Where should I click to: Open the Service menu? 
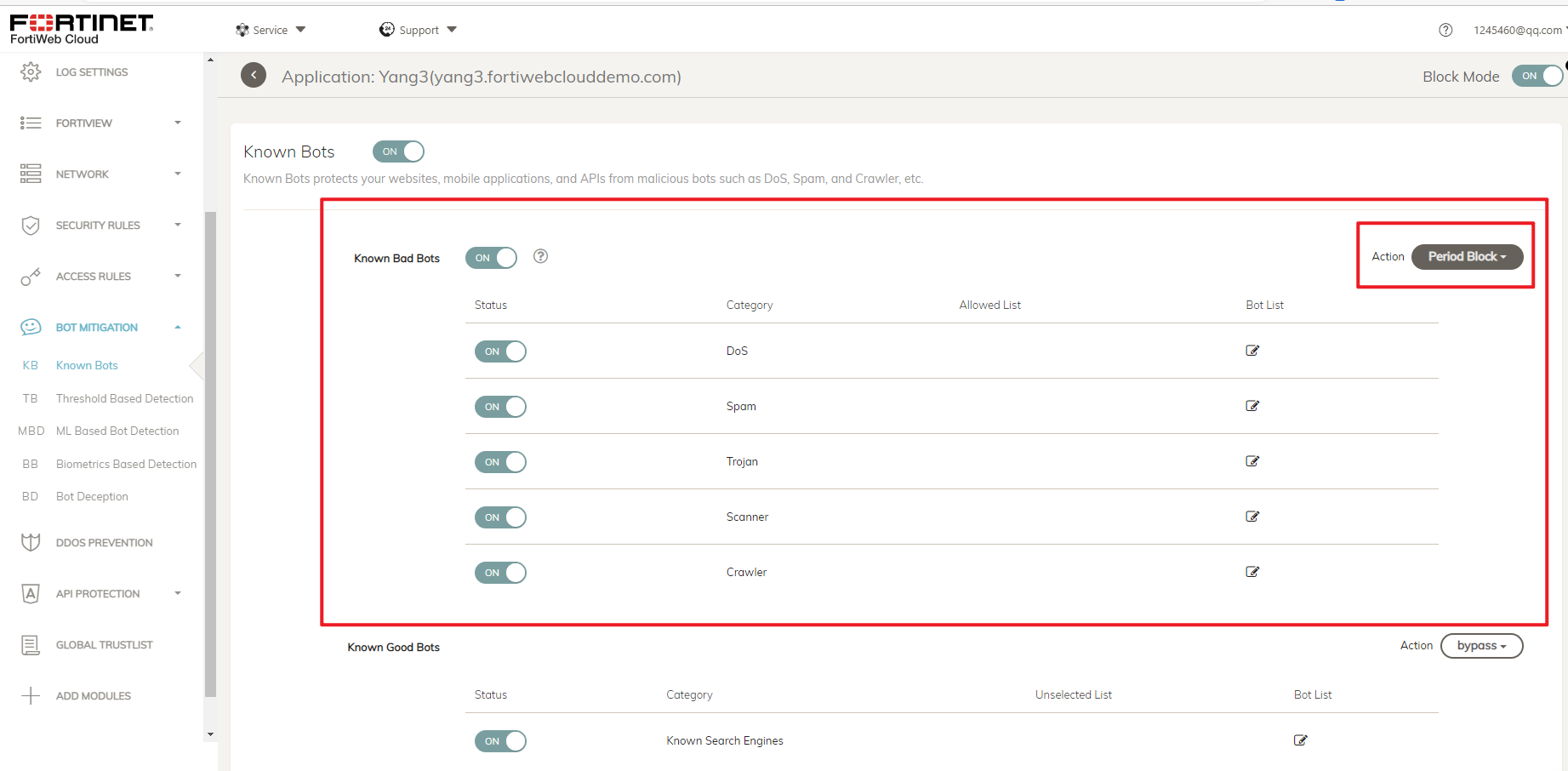tap(271, 30)
